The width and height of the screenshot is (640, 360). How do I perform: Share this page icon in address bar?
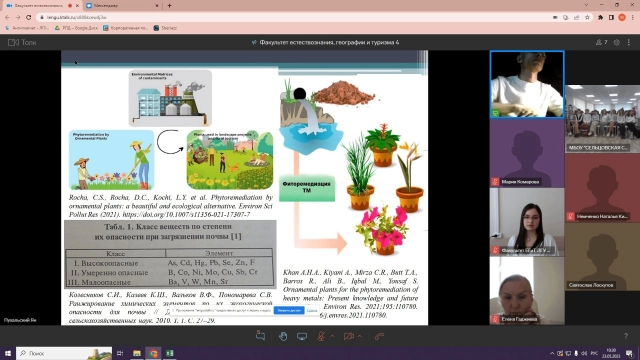(577, 18)
